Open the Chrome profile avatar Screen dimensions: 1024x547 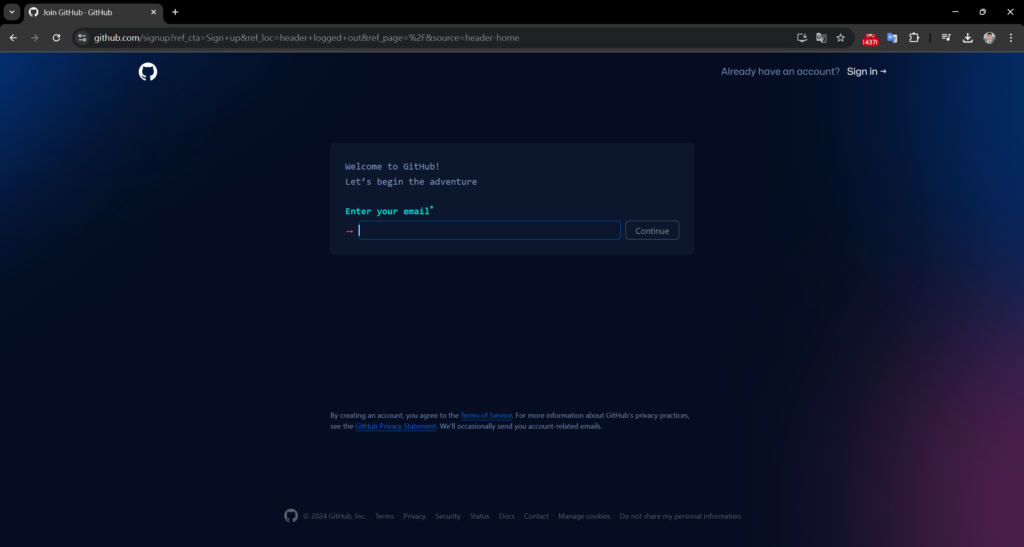click(989, 38)
